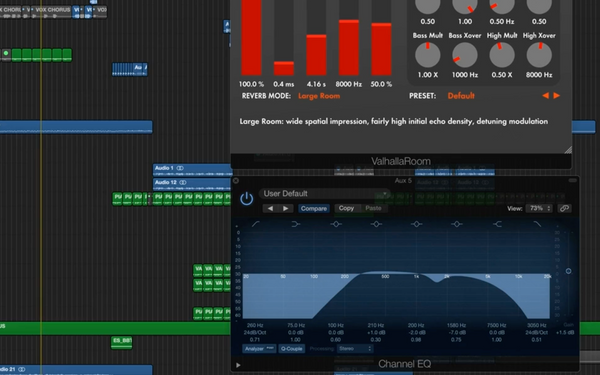Click the 0.71 Q value

(255, 339)
